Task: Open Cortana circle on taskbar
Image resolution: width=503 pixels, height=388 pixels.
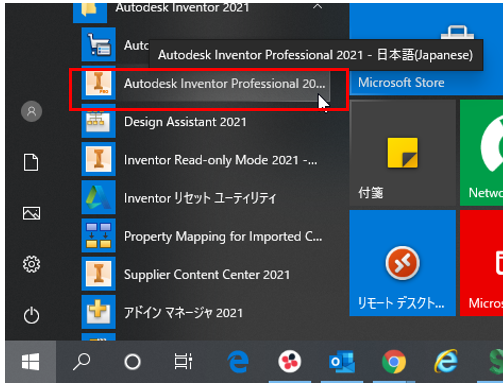Action: (x=132, y=362)
